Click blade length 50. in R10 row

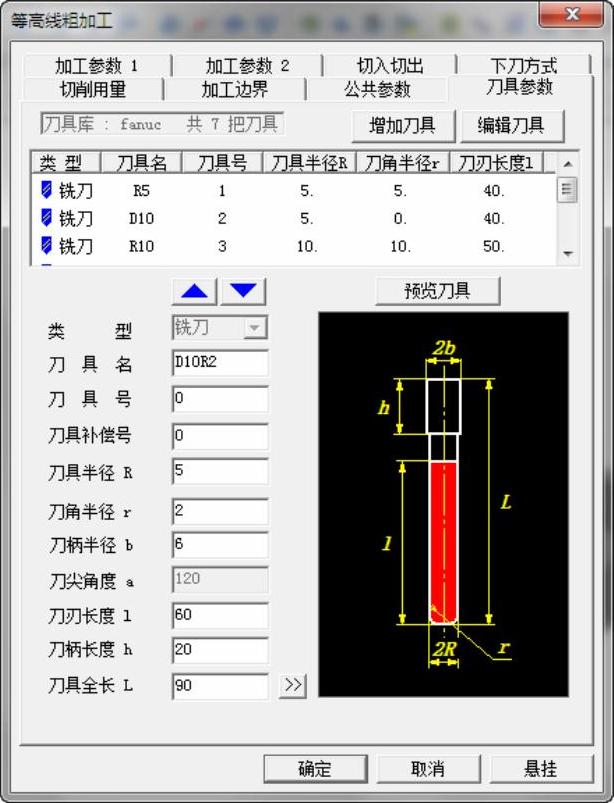tap(494, 246)
